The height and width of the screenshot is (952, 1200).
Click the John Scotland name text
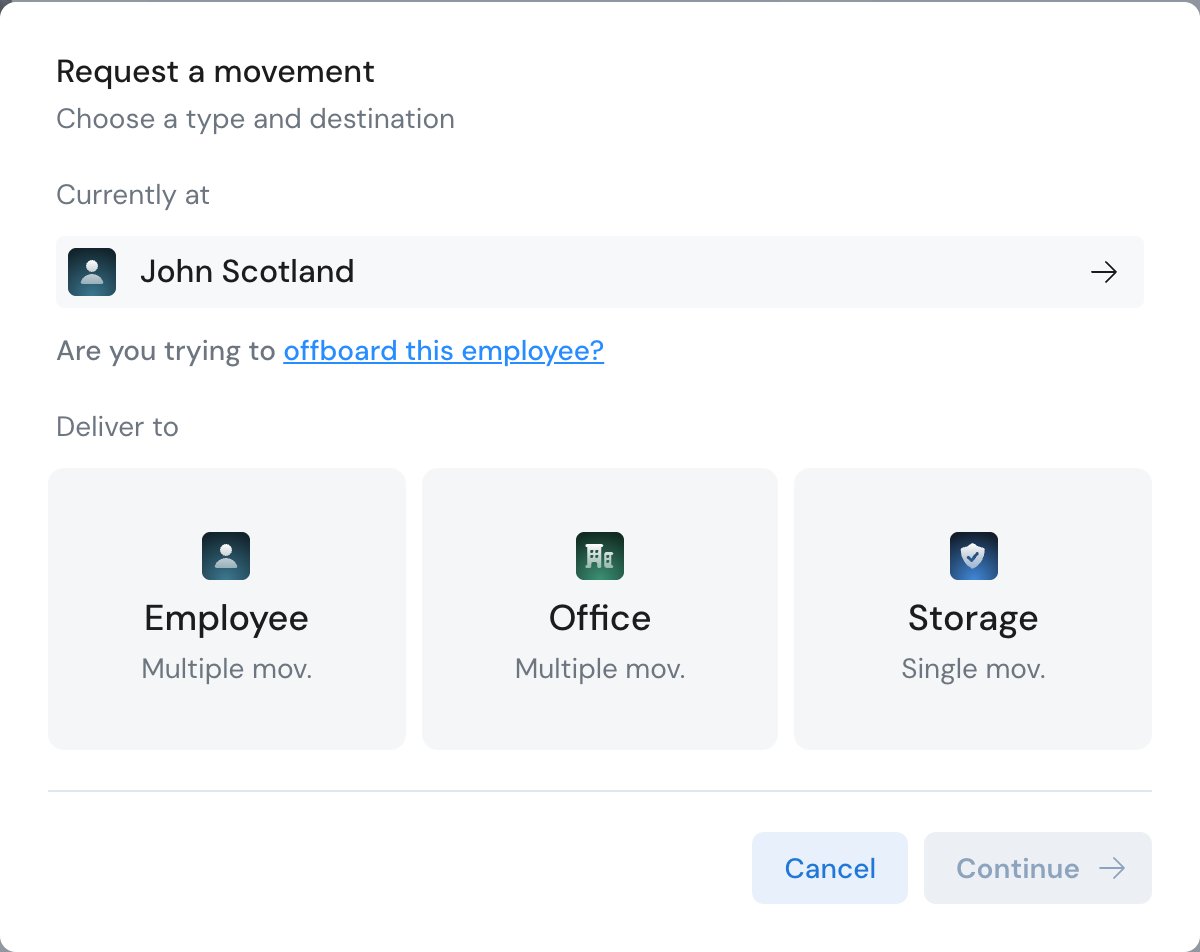pos(247,272)
